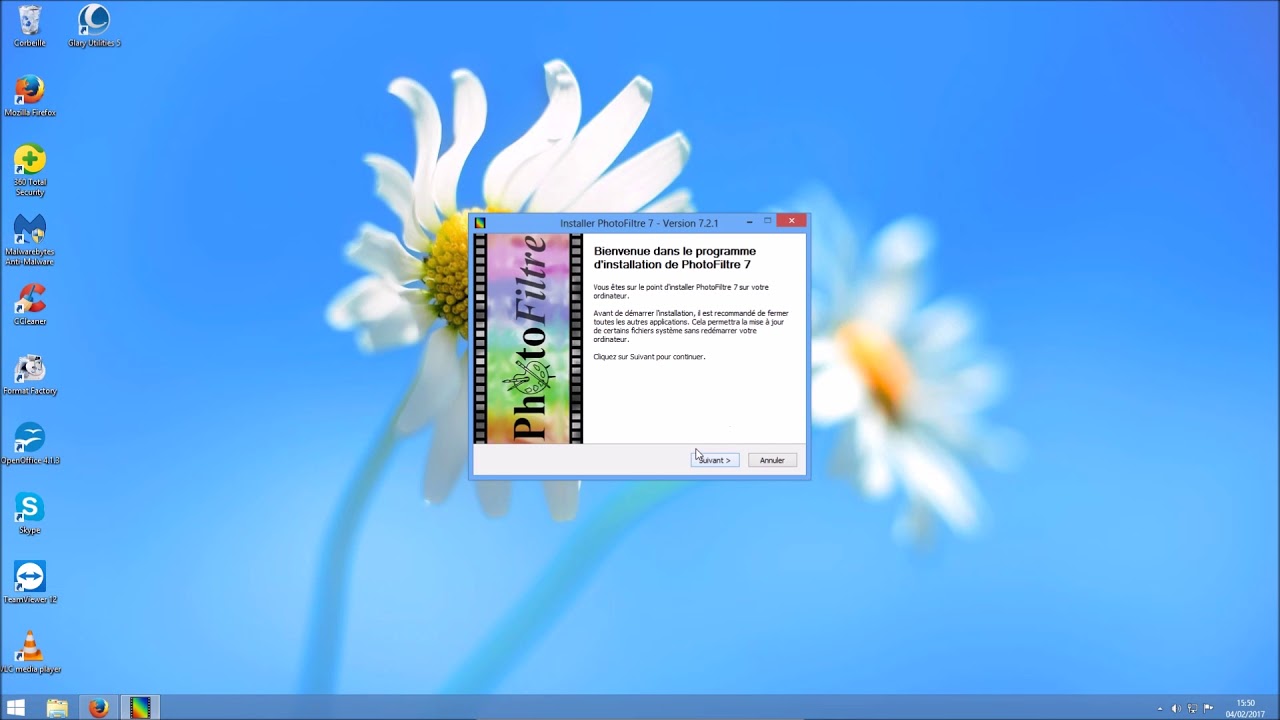Image resolution: width=1280 pixels, height=720 pixels.
Task: Open the Action Center flag icon
Action: 1208,709
